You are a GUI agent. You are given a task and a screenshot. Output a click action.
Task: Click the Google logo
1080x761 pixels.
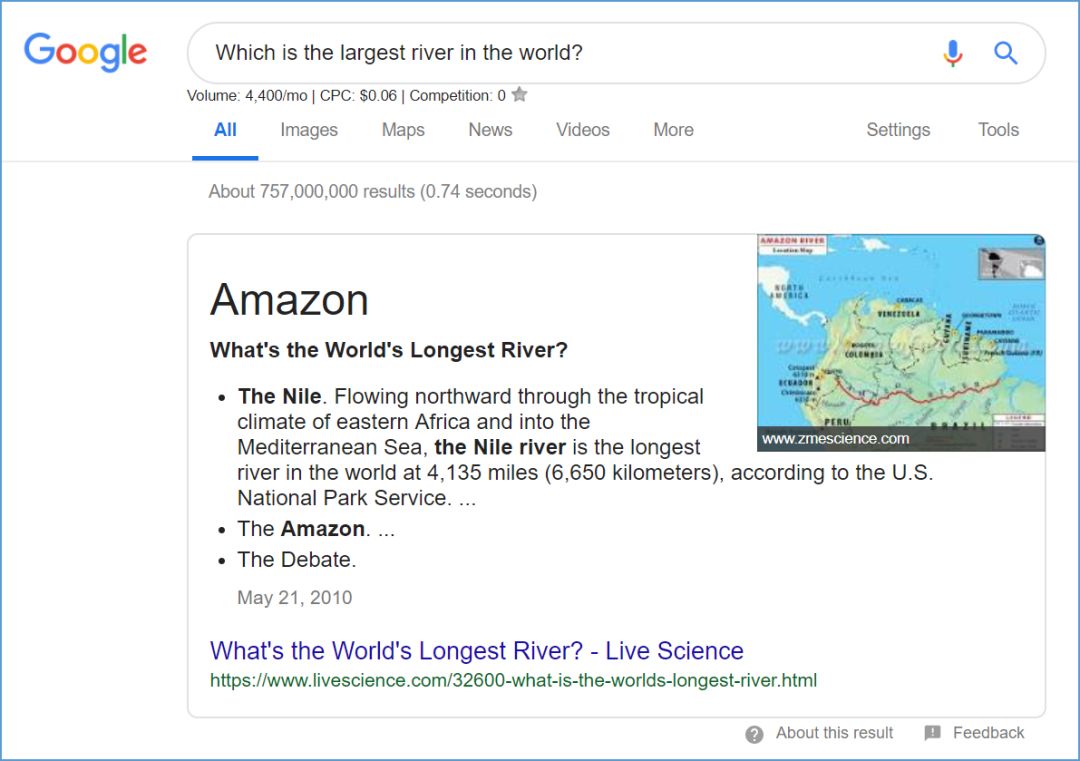coord(85,52)
